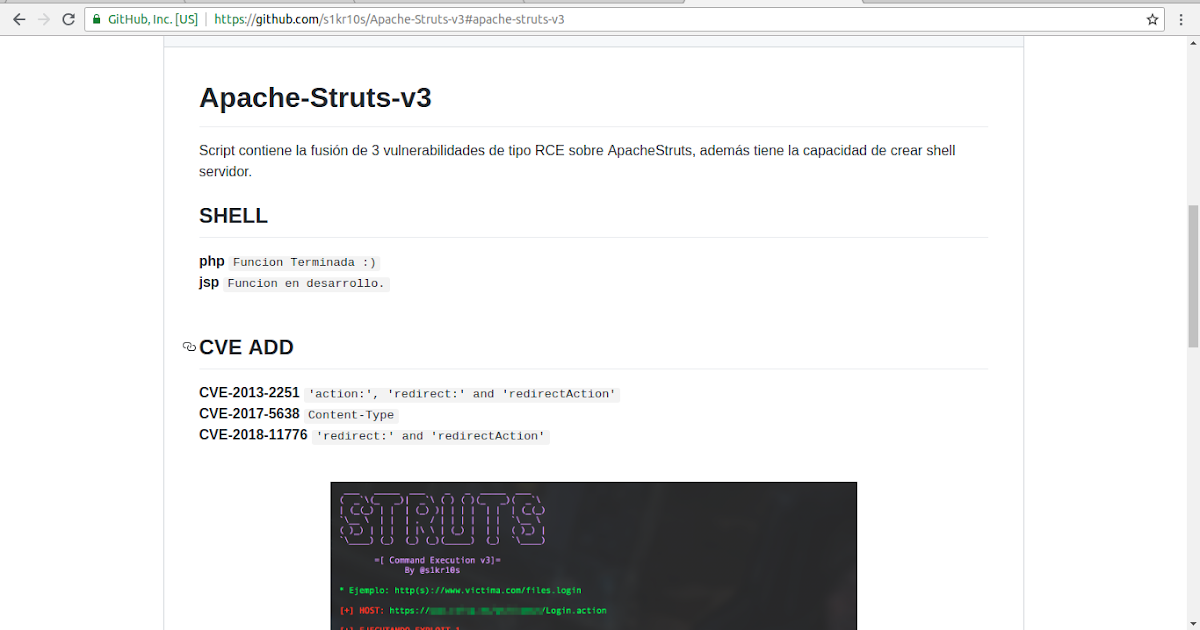Screen dimensions: 1200x630
Task: Click the Apache-Struts-v3 page heading
Action: click(315, 98)
